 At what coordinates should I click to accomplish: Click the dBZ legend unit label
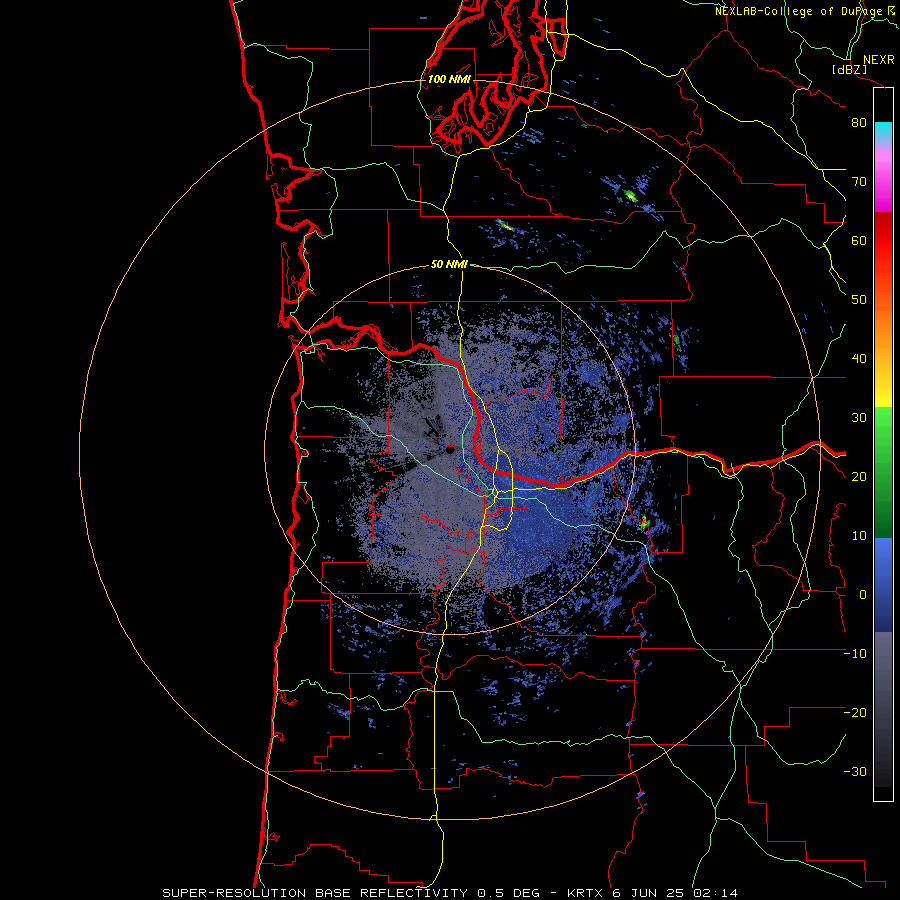coord(849,69)
